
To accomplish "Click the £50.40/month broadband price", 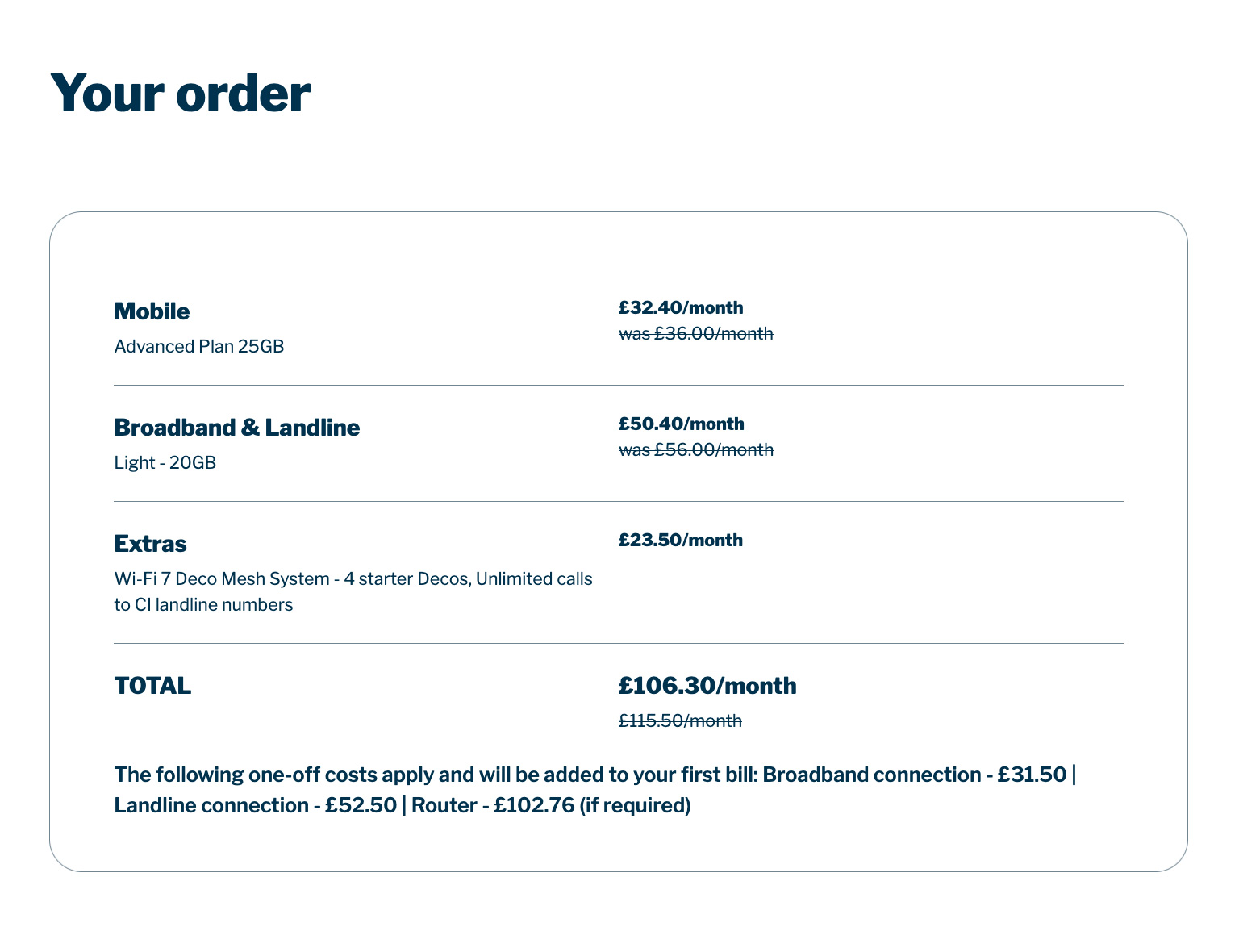I will pyautogui.click(x=680, y=424).
